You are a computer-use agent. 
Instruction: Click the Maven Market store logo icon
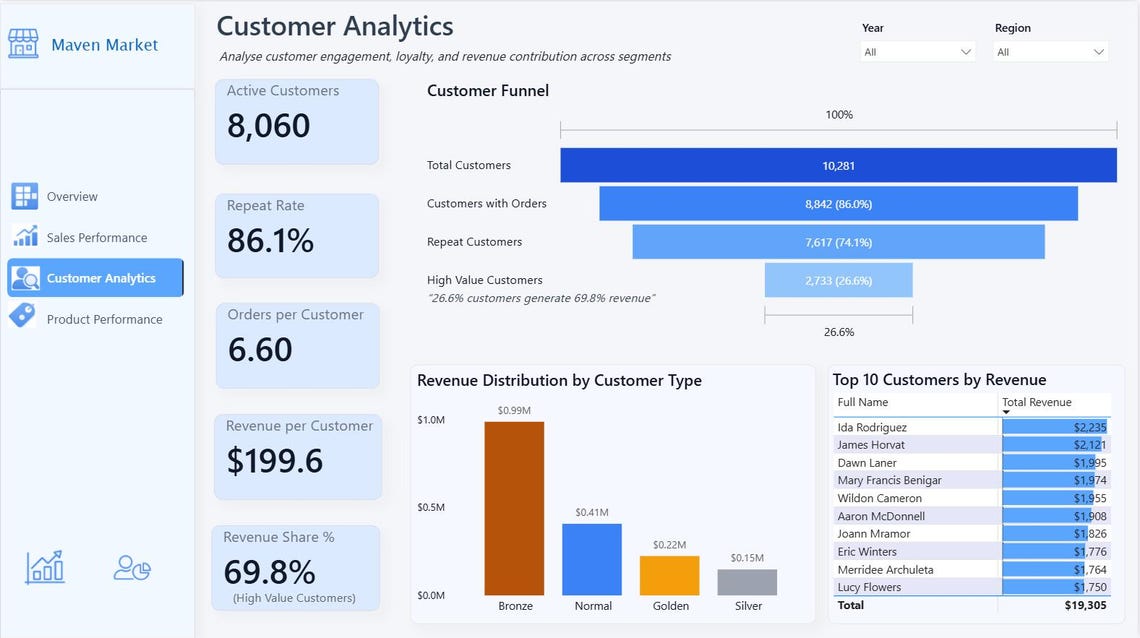tap(23, 44)
